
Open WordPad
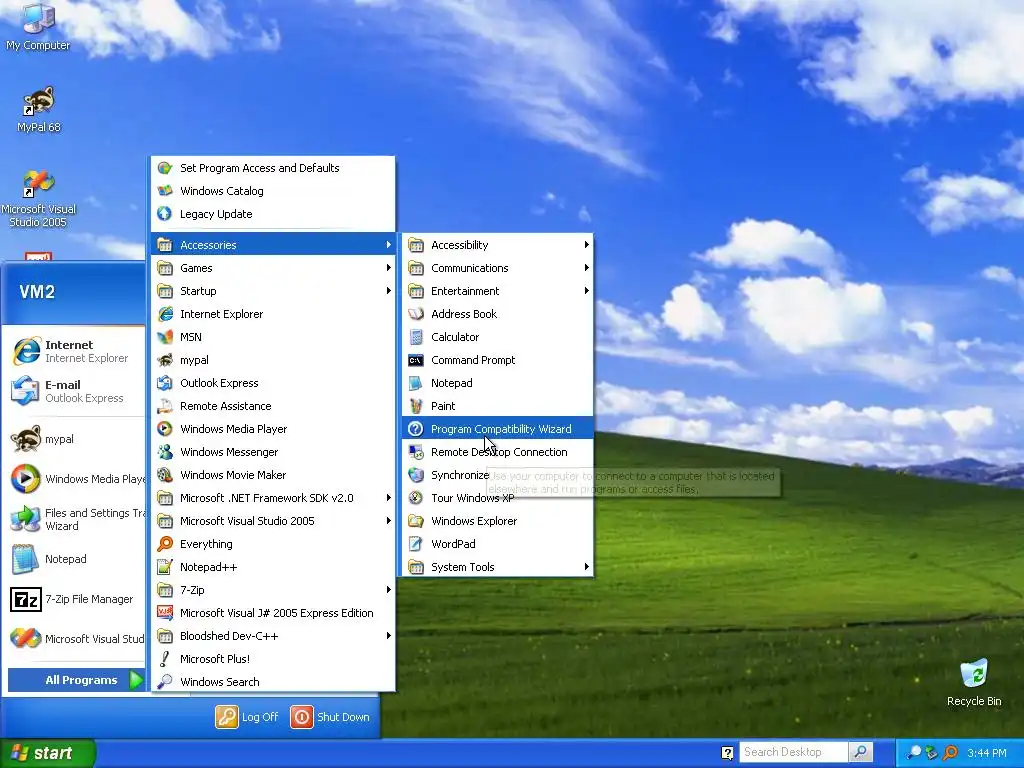[498, 544]
